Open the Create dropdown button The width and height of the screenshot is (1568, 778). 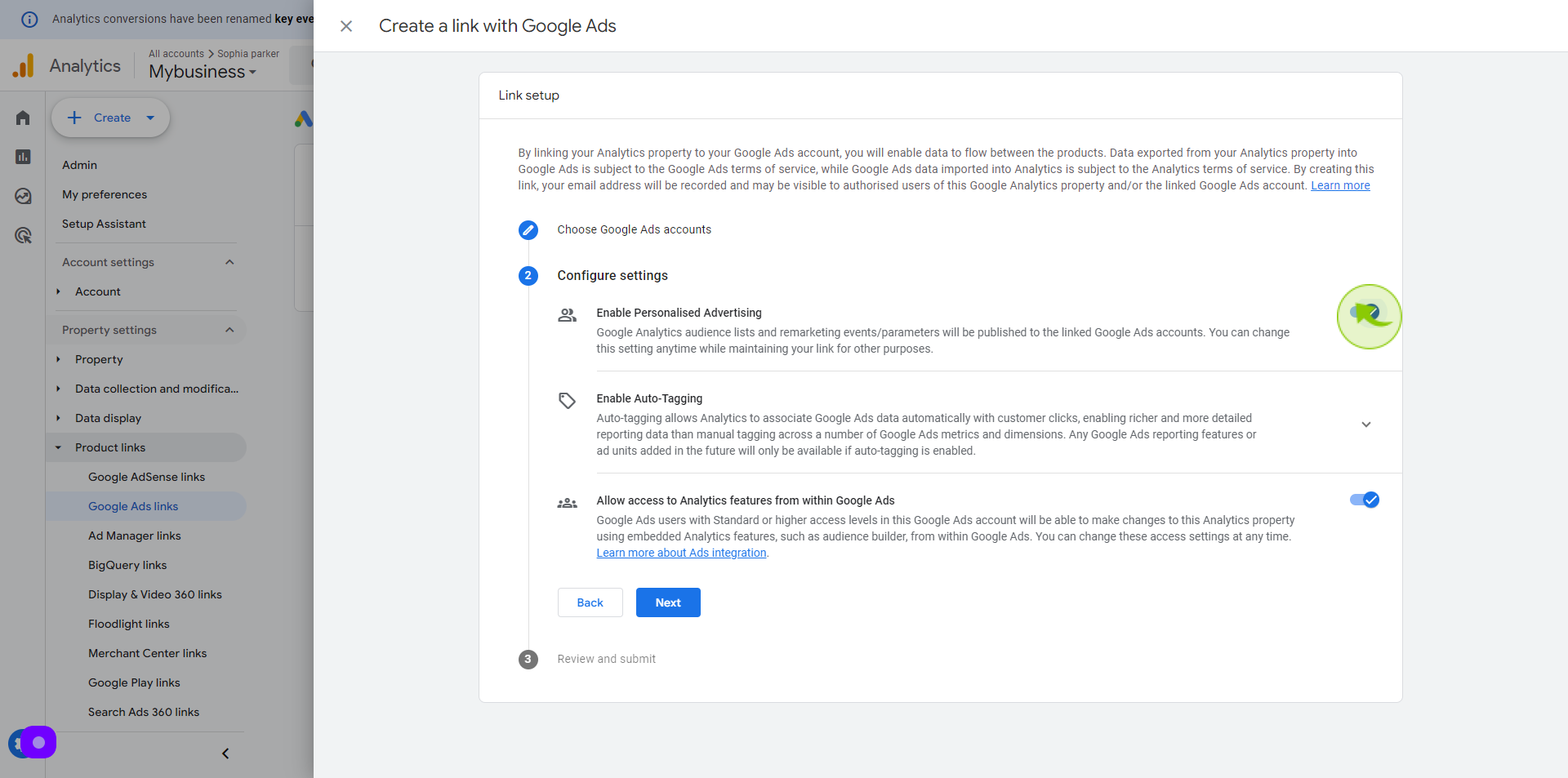coord(111,118)
